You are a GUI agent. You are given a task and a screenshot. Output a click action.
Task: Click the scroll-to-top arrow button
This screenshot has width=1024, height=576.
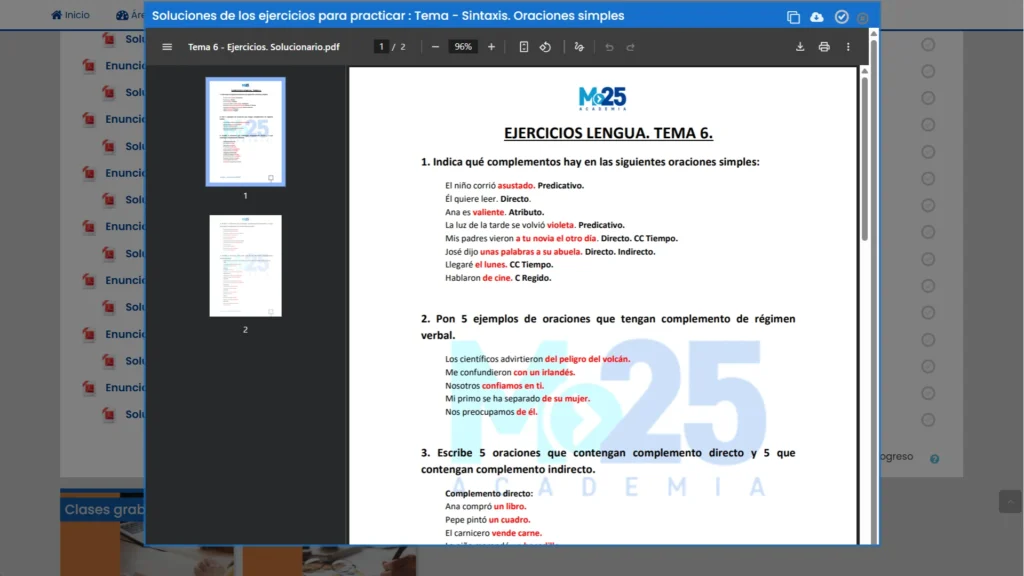click(1009, 501)
